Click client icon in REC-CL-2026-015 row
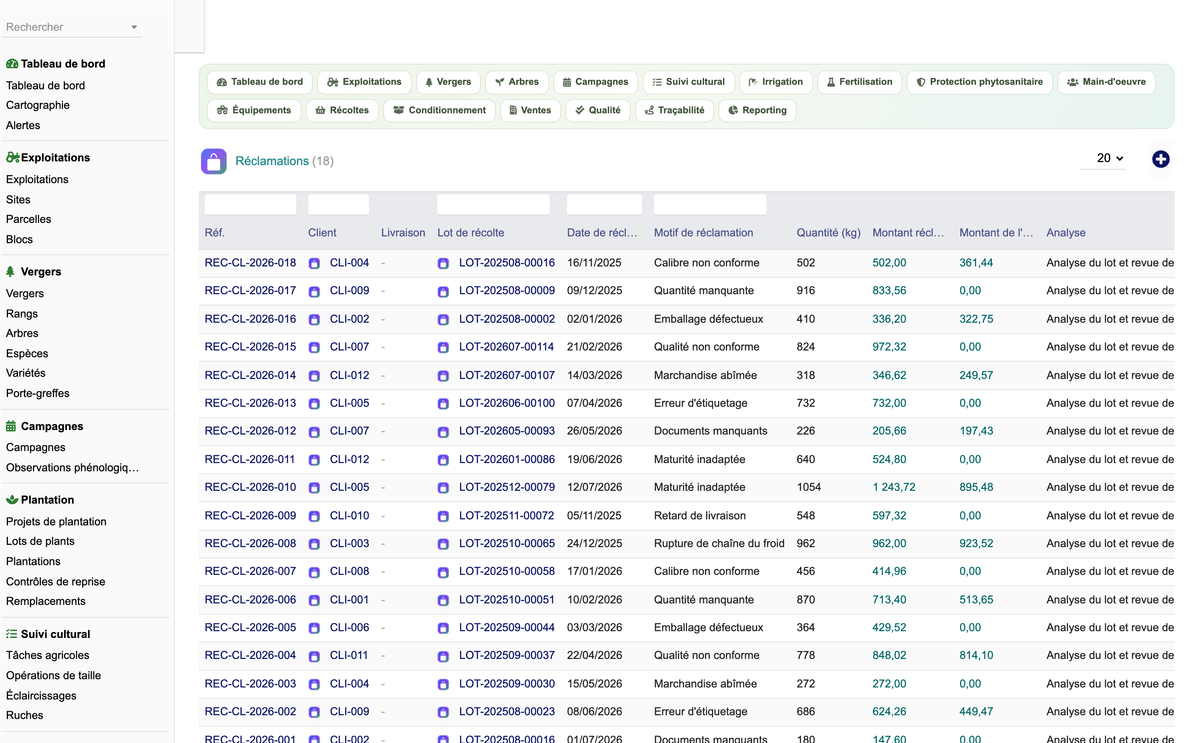 [314, 348]
